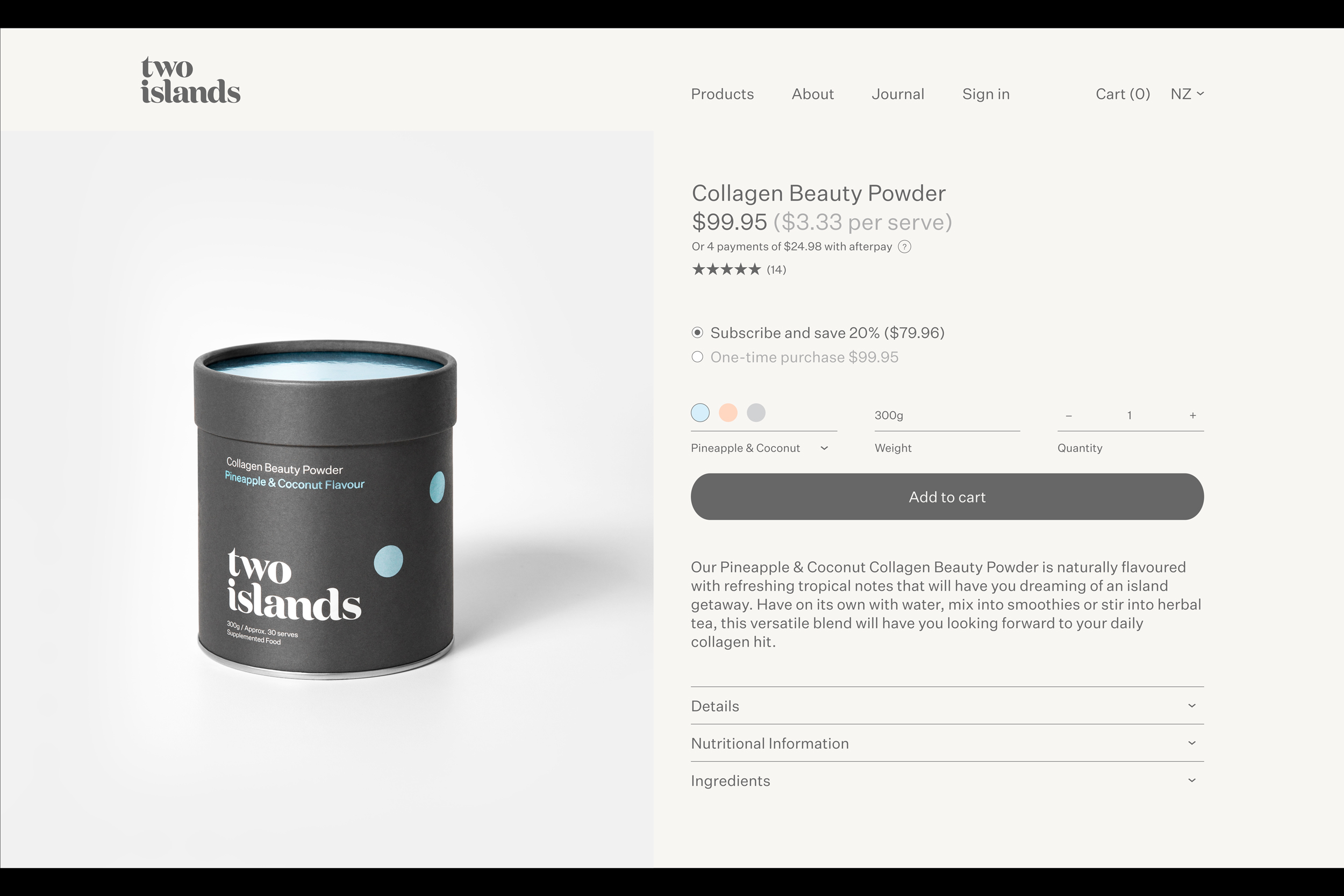Screen dimensions: 1344x896
Task: Increase quantity with the plus icon
Action: click(x=1192, y=415)
